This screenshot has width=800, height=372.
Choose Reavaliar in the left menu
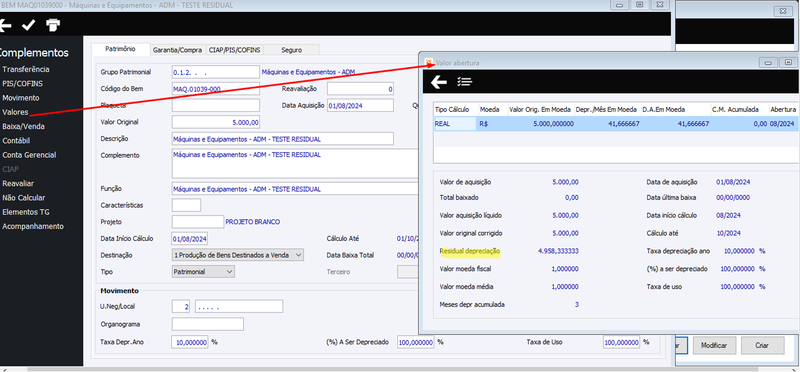click(x=18, y=183)
